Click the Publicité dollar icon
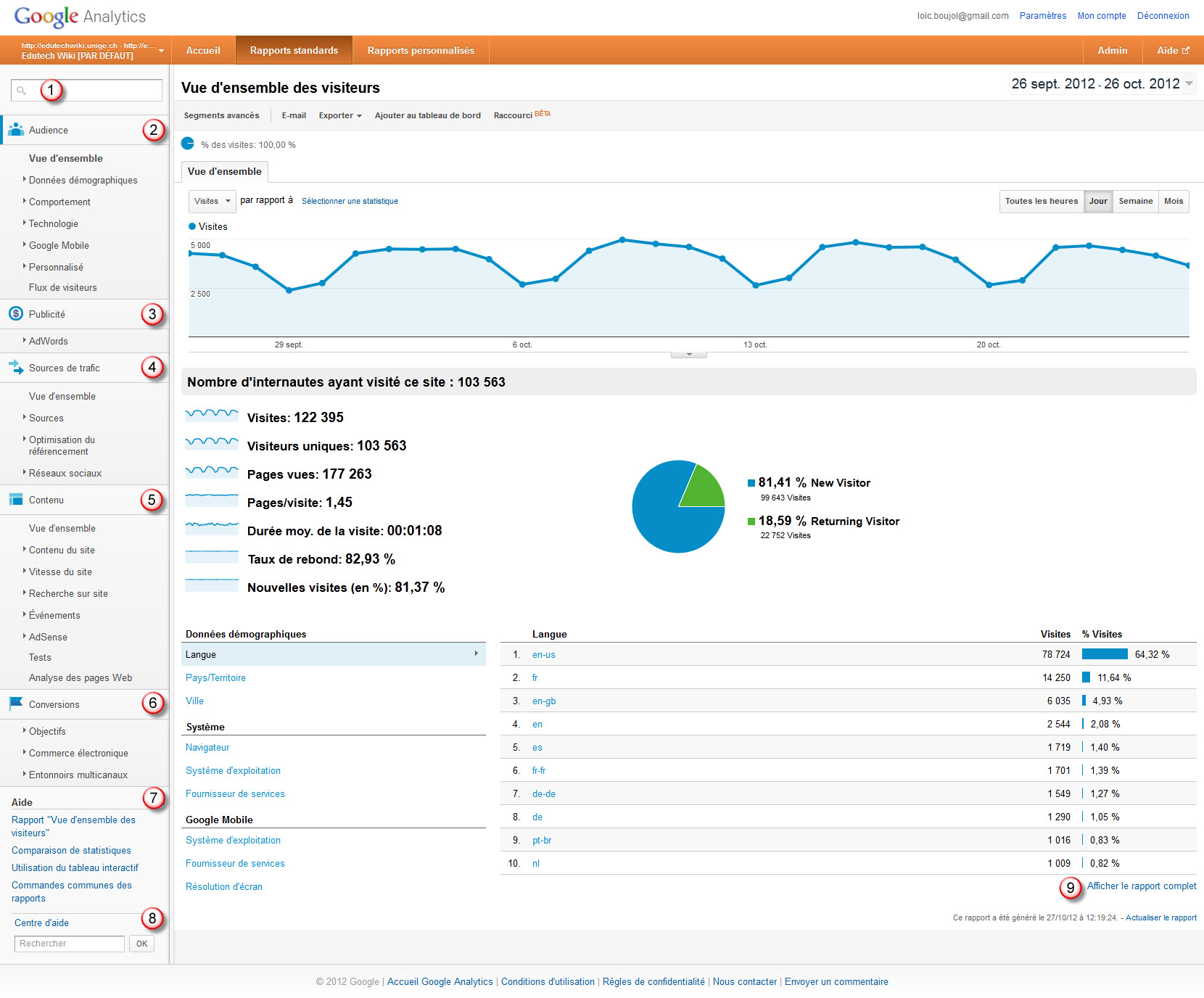 (16, 313)
